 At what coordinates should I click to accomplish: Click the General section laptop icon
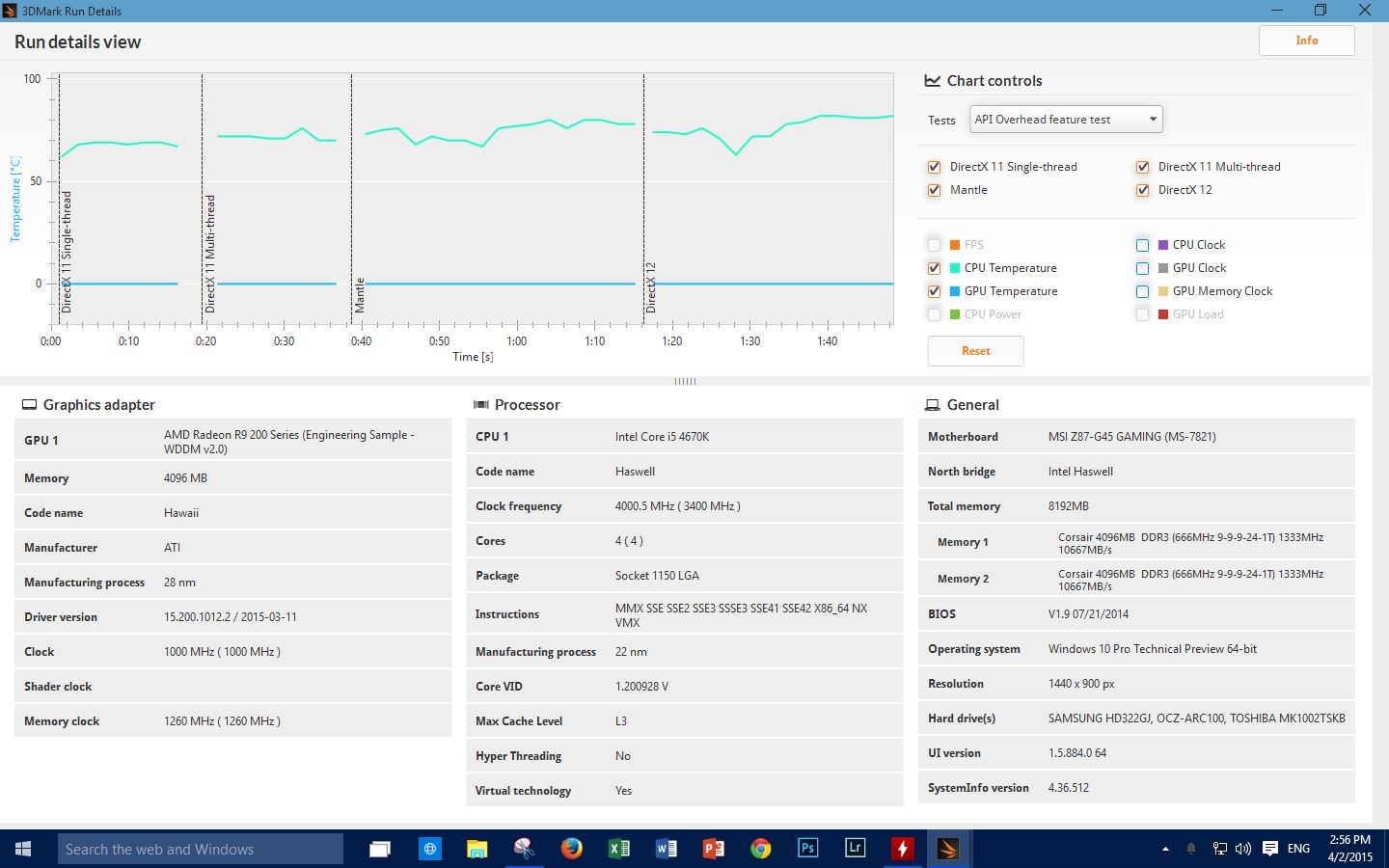click(933, 405)
